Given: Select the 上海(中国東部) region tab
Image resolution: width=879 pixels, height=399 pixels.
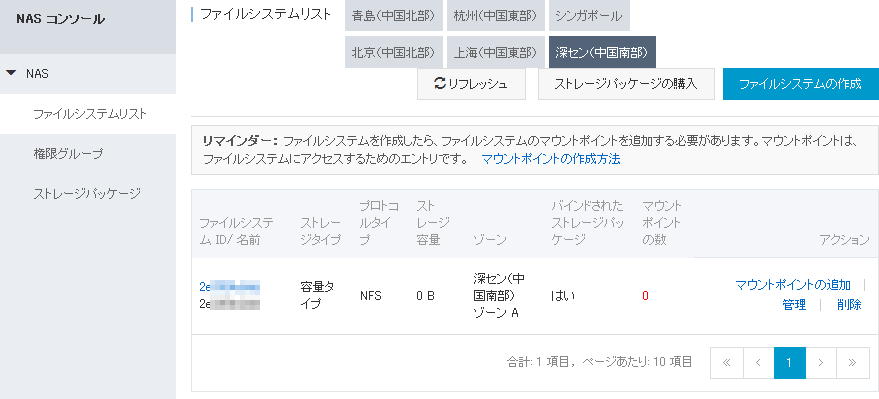Looking at the screenshot, I should [496, 53].
